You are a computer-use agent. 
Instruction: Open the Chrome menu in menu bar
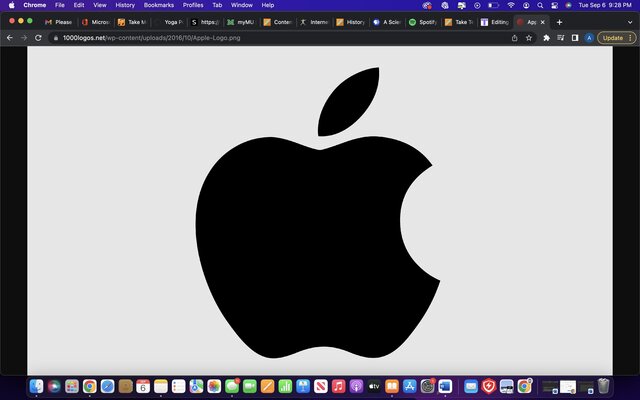35,5
